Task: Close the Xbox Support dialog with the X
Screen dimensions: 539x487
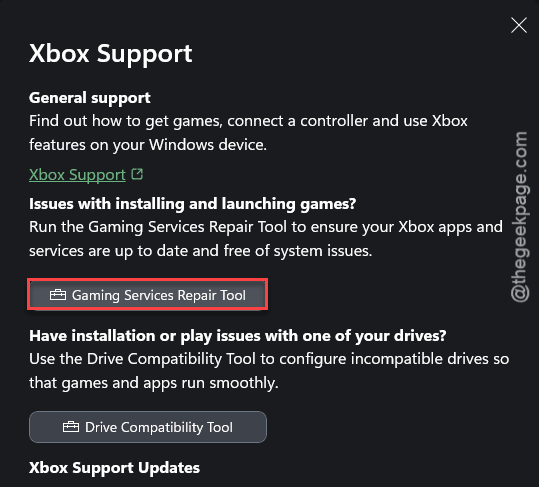Action: pos(519,25)
